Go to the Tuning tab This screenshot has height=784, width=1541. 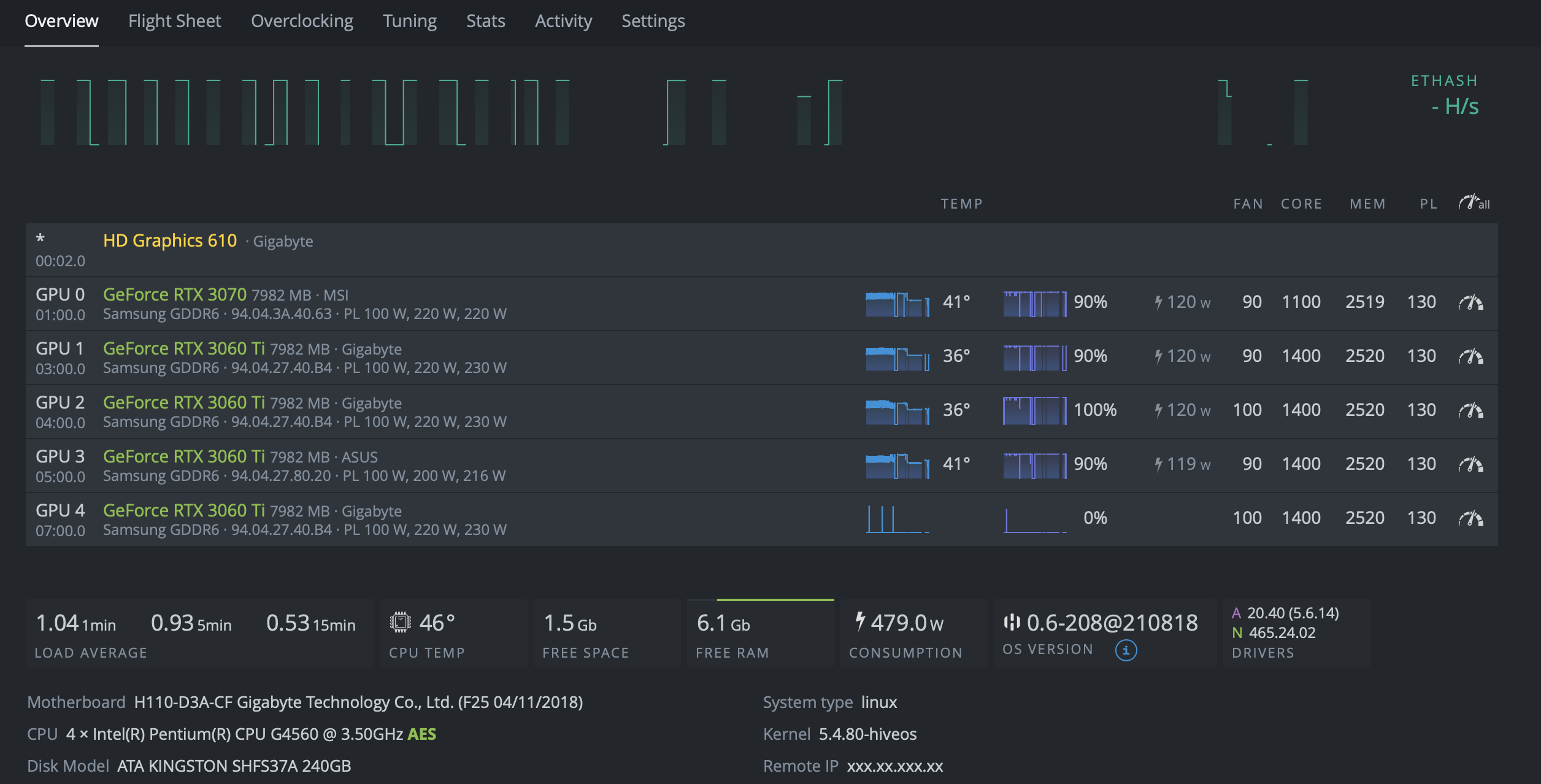pyautogui.click(x=409, y=21)
